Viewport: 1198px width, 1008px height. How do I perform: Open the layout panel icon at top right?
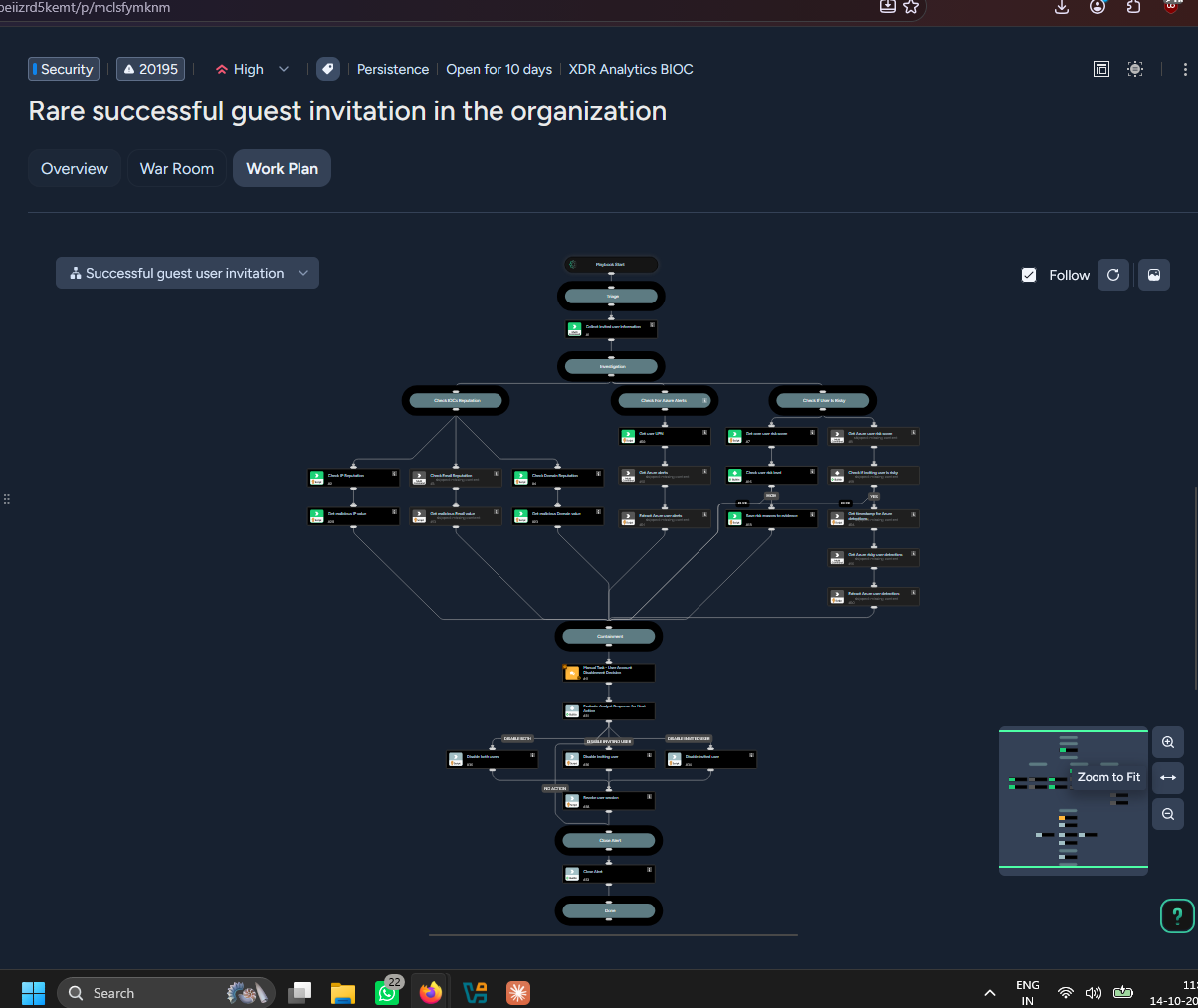1101,69
